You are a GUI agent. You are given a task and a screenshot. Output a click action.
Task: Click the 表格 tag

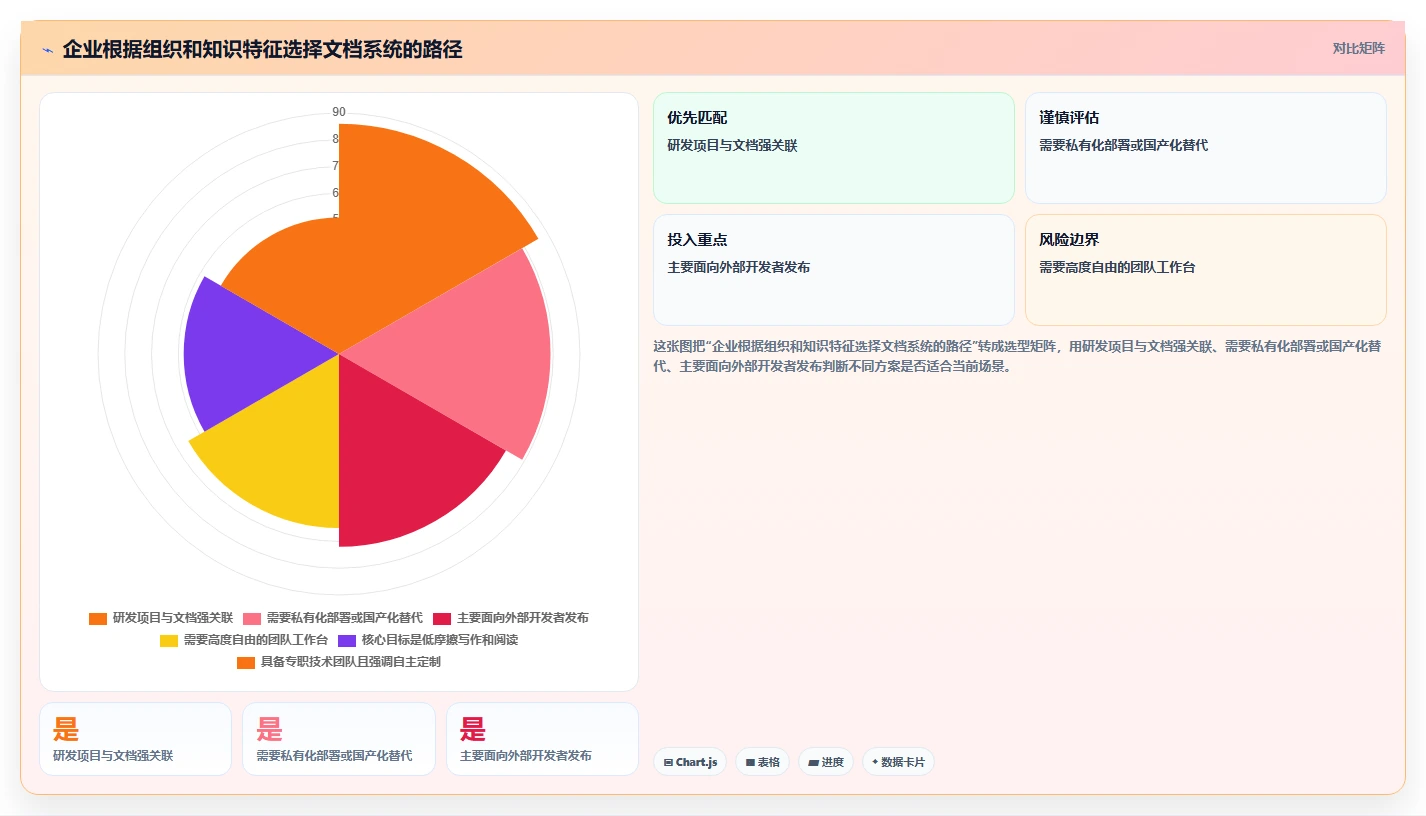762,762
